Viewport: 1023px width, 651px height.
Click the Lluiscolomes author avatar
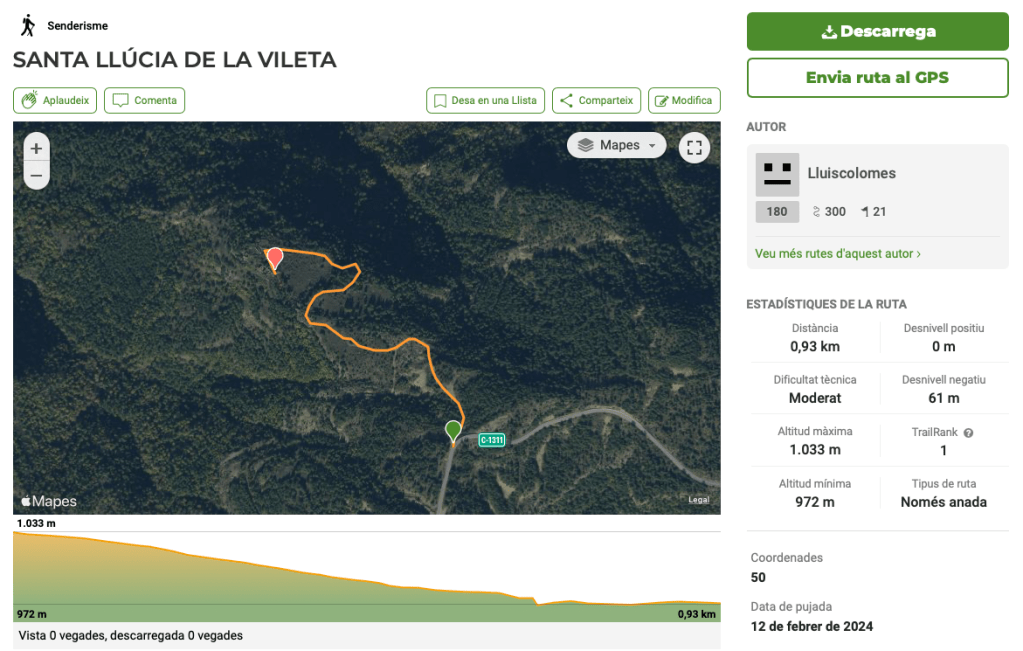point(777,174)
